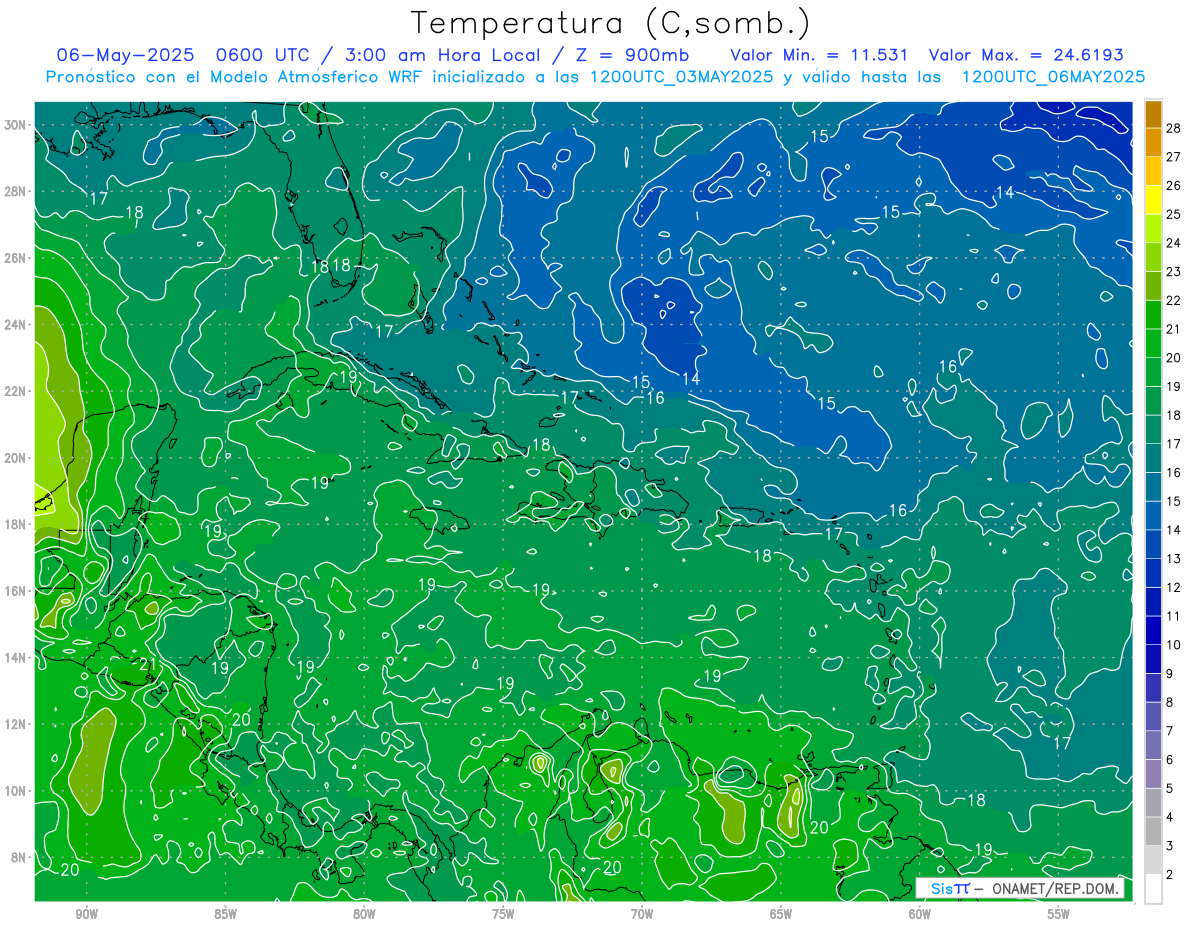The height and width of the screenshot is (927, 1200).
Task: Click the legend value 13
Action: (1174, 558)
